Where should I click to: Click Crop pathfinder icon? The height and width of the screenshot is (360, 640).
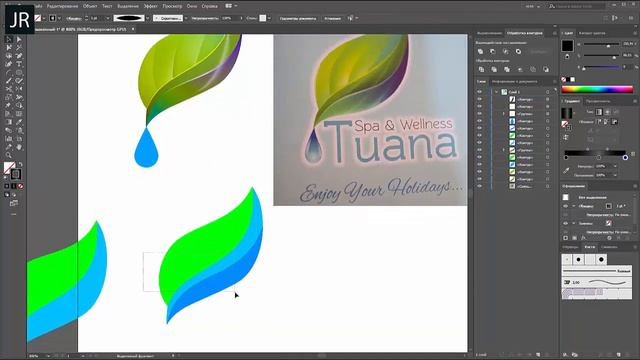click(520, 70)
